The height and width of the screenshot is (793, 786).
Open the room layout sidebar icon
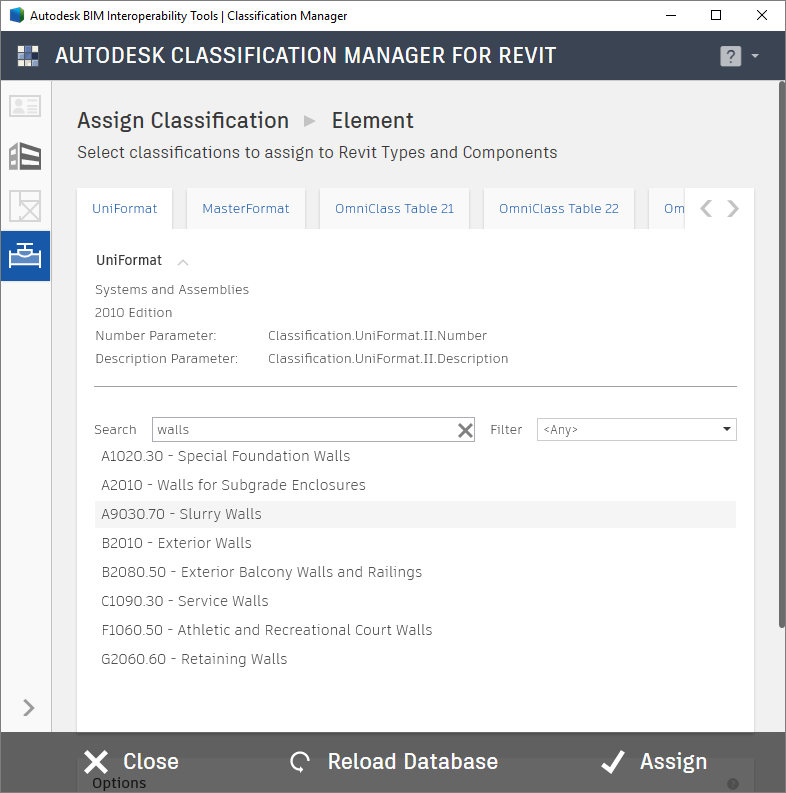(25, 206)
